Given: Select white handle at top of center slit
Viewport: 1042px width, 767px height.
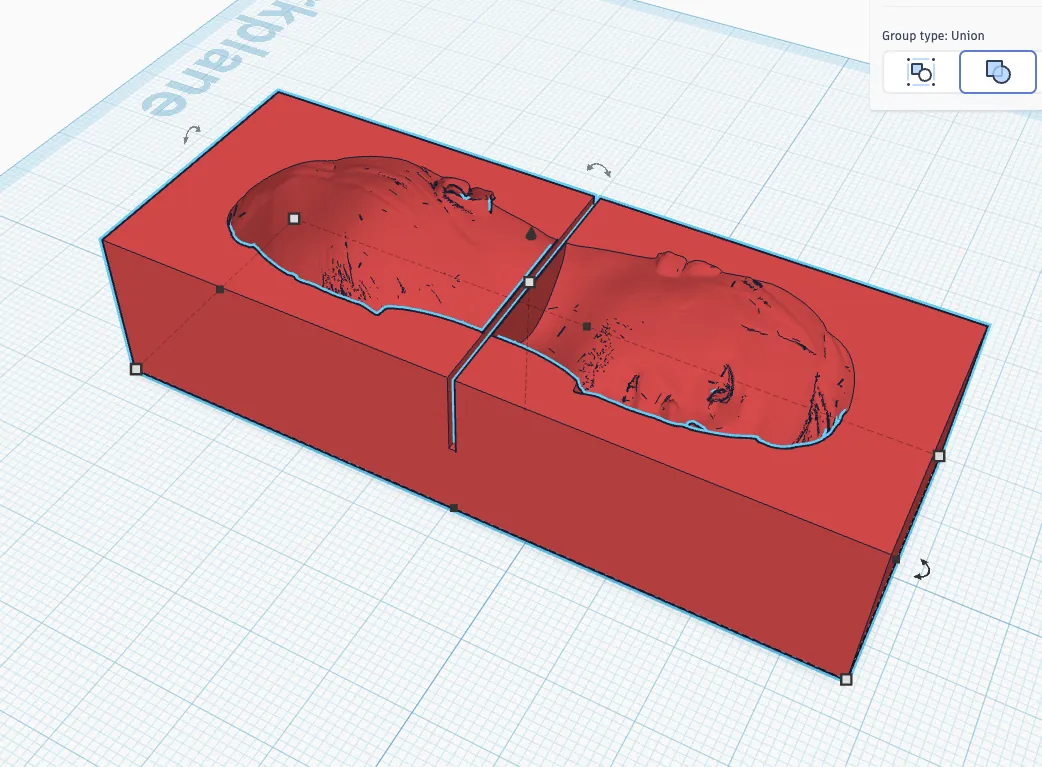Looking at the screenshot, I should 530,282.
